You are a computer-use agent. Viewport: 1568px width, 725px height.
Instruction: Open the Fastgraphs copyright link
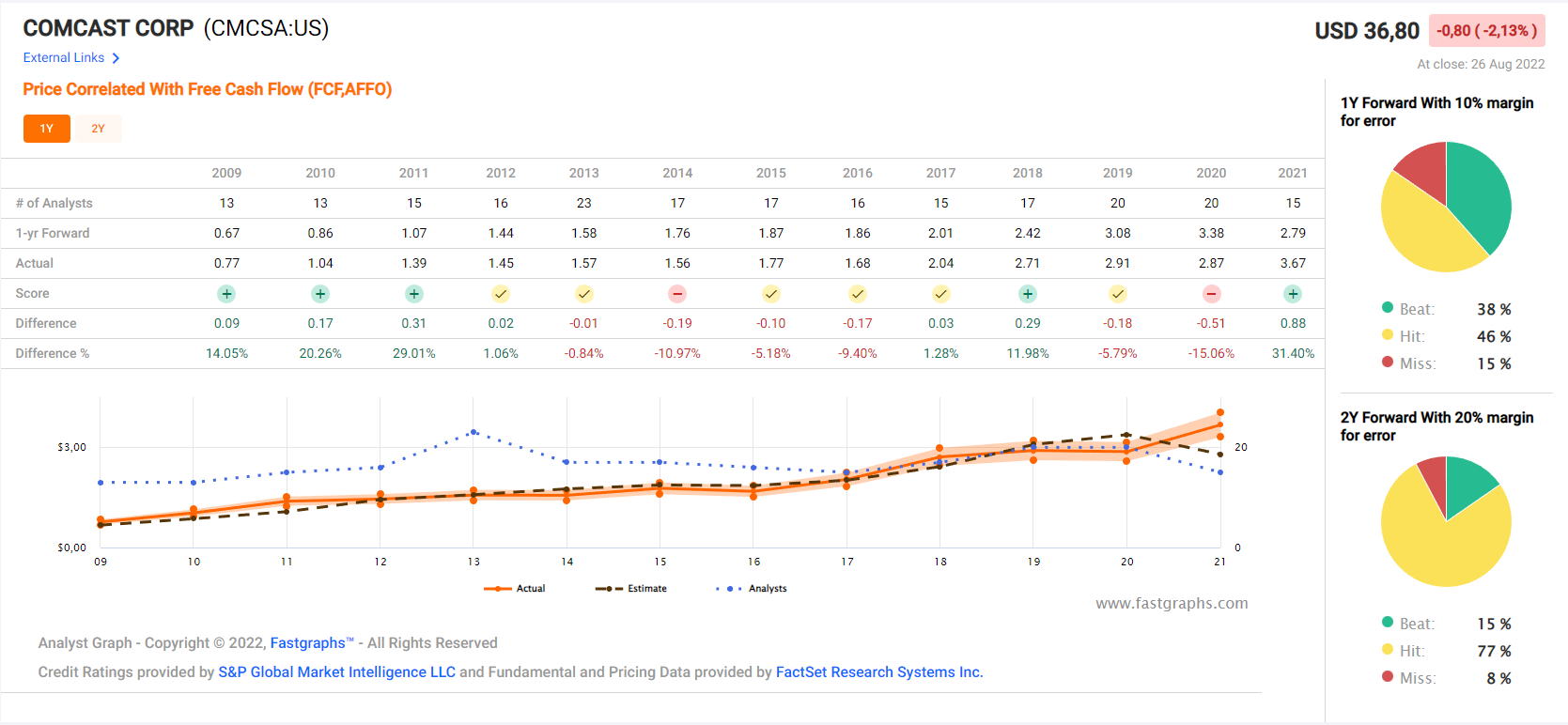click(308, 643)
